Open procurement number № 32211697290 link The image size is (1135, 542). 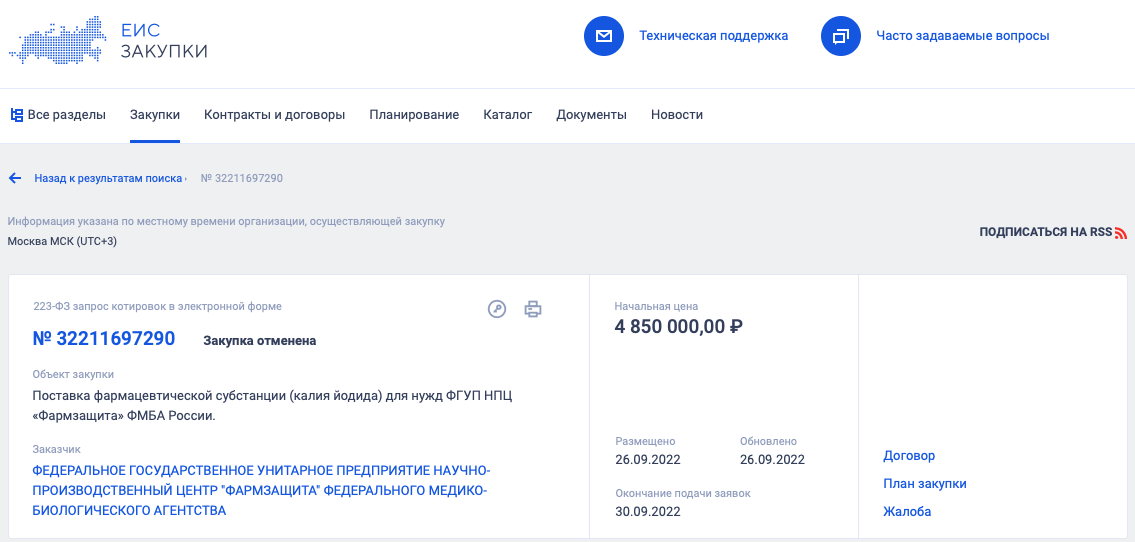click(104, 339)
